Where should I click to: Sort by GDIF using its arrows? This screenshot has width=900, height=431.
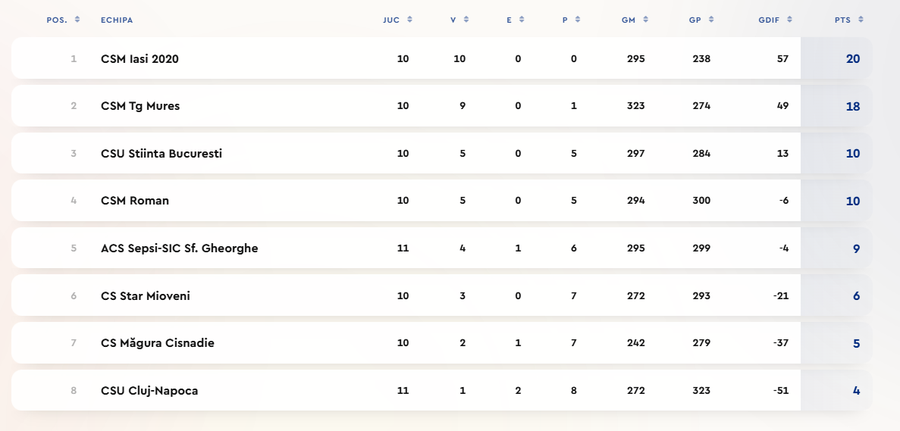point(789,20)
